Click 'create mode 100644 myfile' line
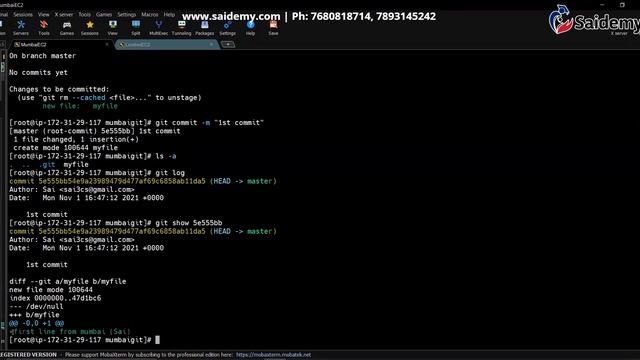 pos(65,148)
